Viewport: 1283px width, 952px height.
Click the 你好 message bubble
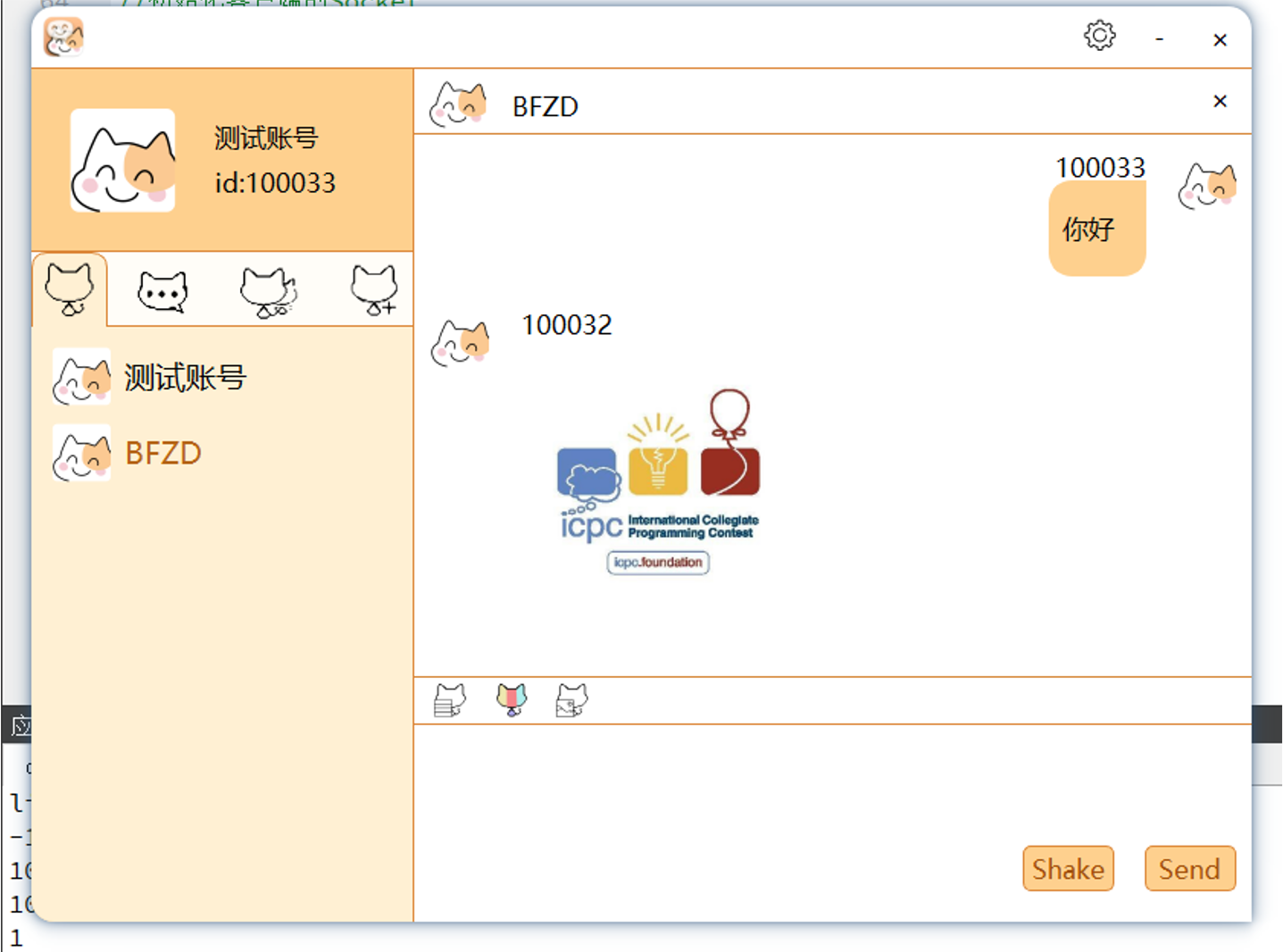pos(1096,229)
